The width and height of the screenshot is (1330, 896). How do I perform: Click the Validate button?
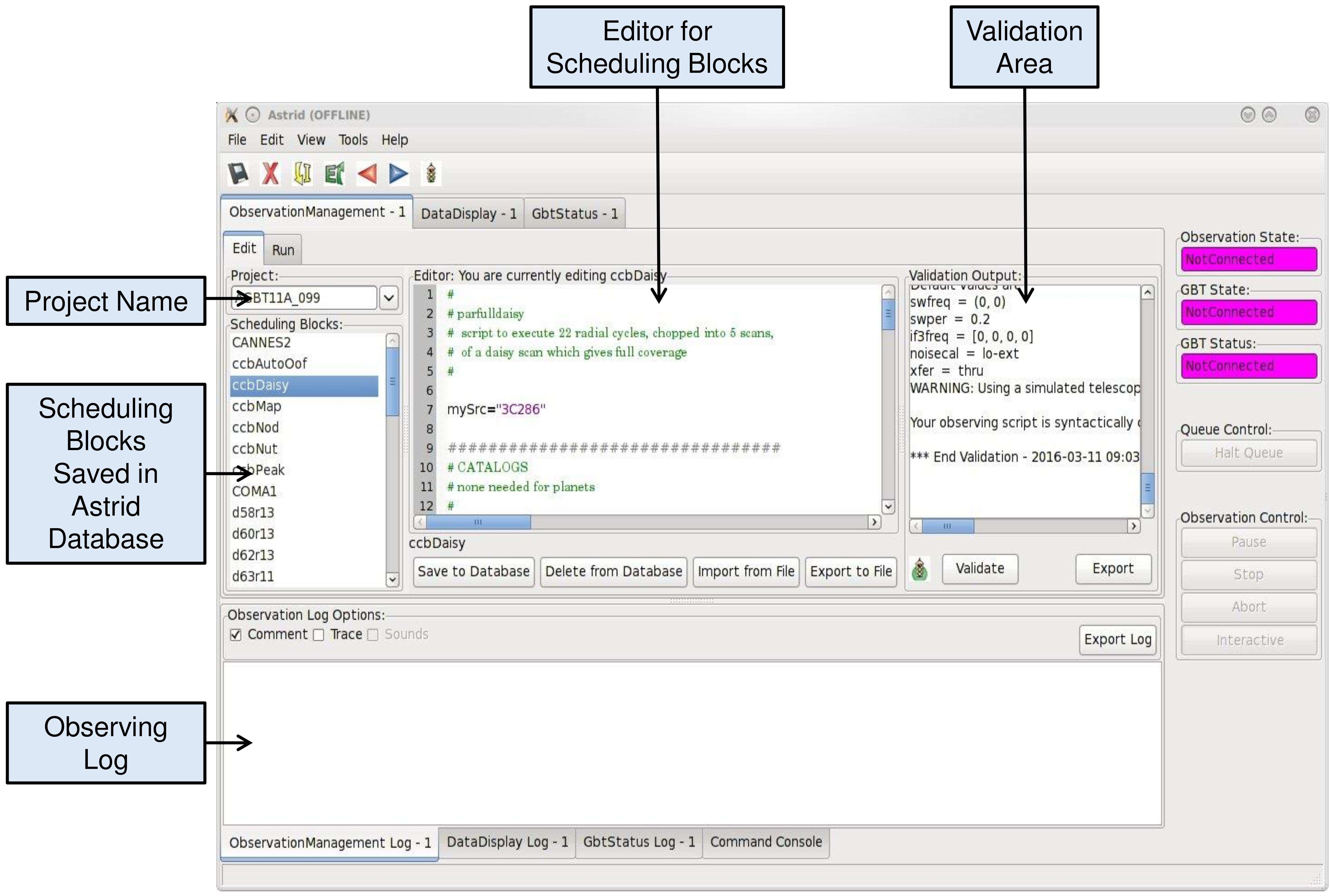coord(980,569)
